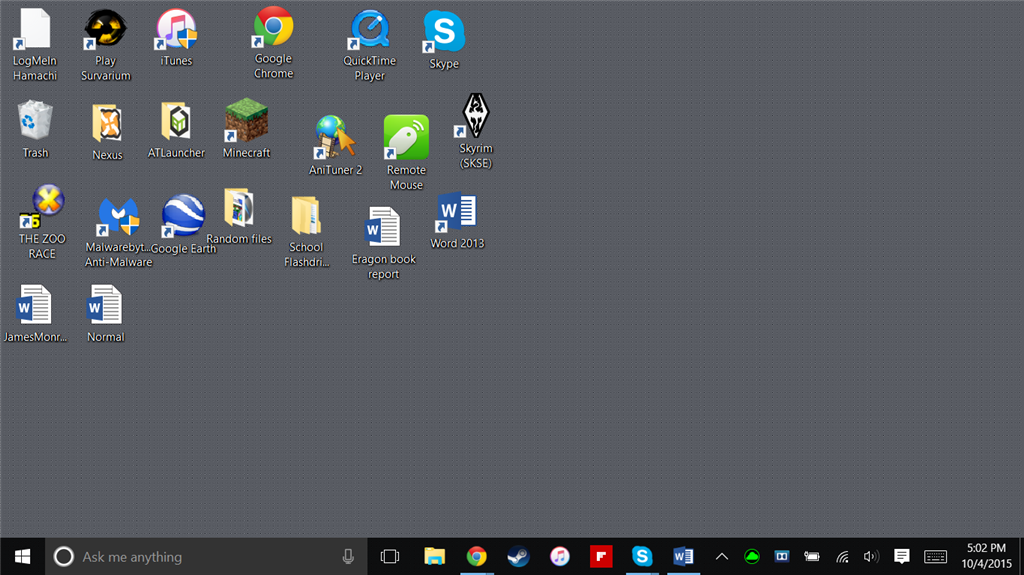Image resolution: width=1024 pixels, height=575 pixels.
Task: Select the Malwarebytes Anti-Malware shortcut
Action: pos(118,233)
